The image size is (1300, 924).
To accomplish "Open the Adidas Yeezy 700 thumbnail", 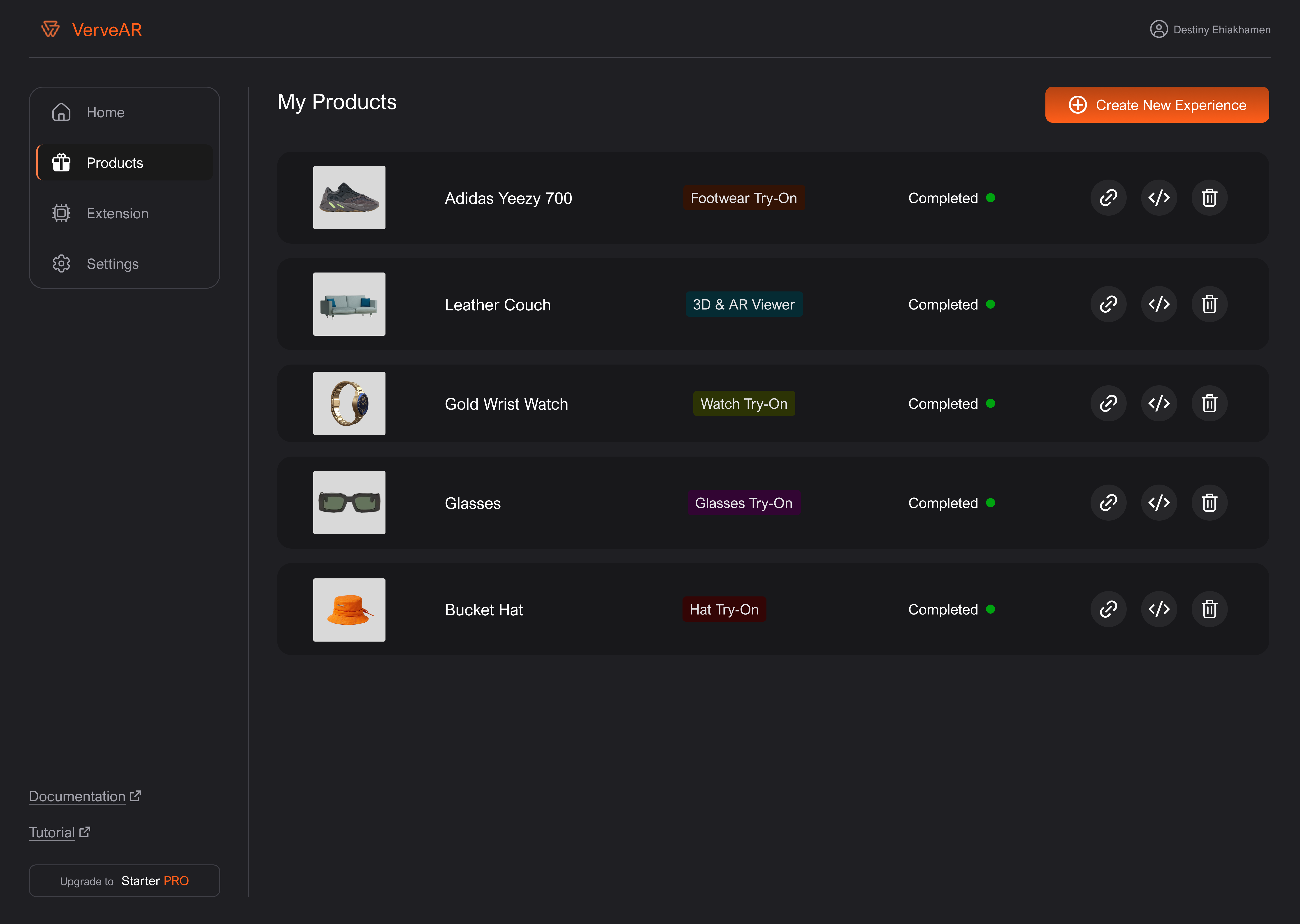I will 349,197.
